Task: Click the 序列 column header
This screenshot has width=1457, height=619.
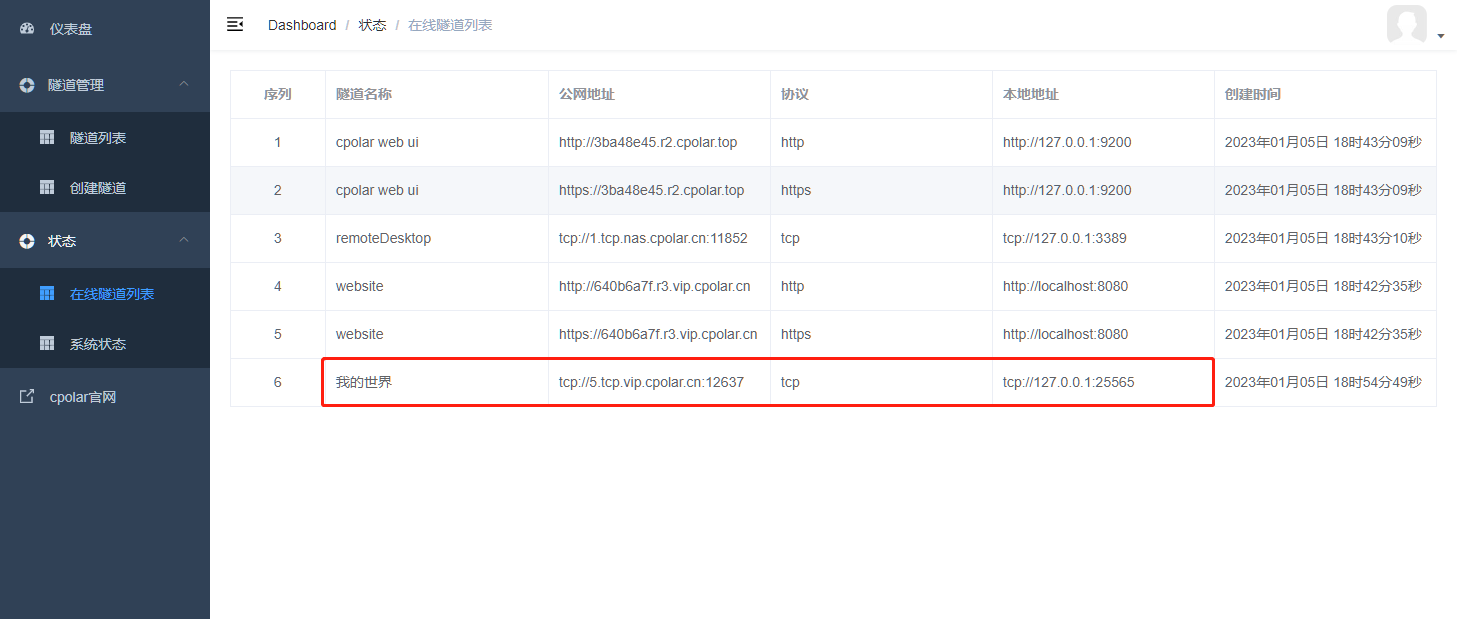Action: (x=278, y=94)
